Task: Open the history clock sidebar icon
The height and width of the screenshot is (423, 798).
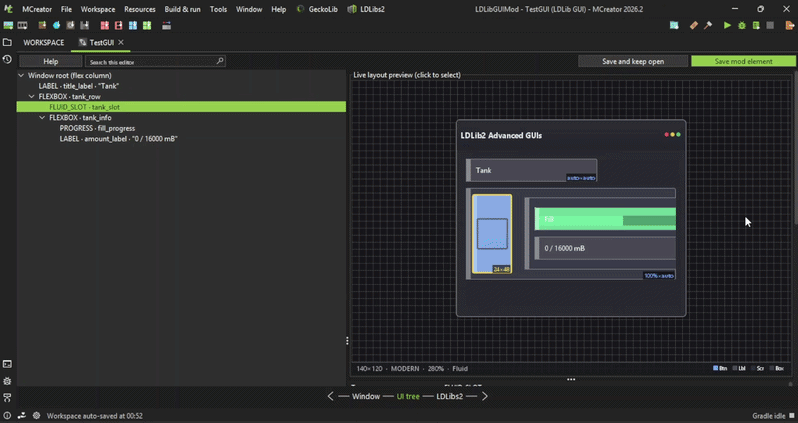Action: point(7,60)
